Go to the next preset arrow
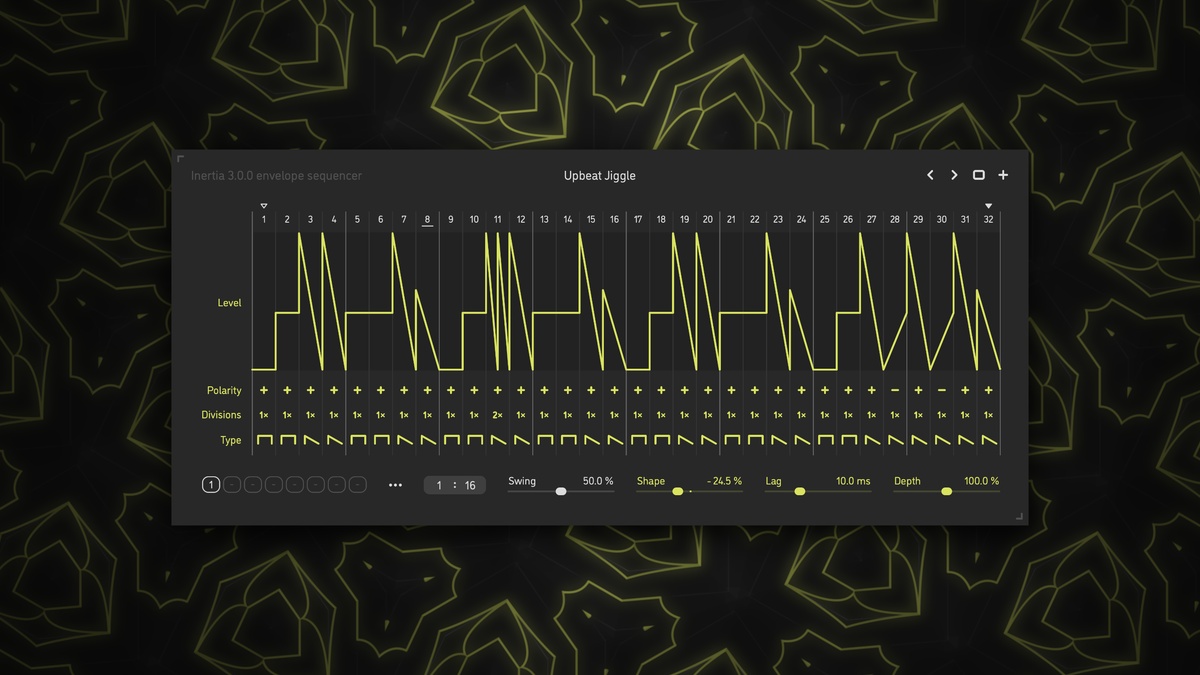 click(954, 175)
